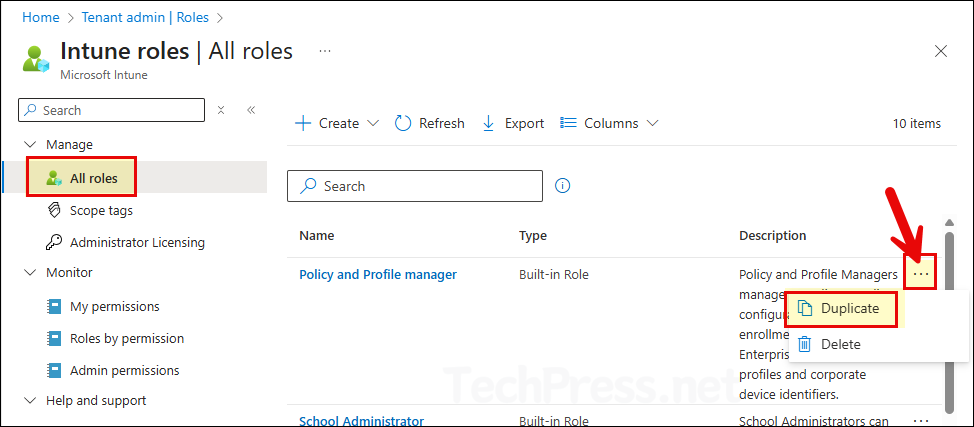974x427 pixels.
Task: Focus the sidebar Search box
Action: (112, 110)
